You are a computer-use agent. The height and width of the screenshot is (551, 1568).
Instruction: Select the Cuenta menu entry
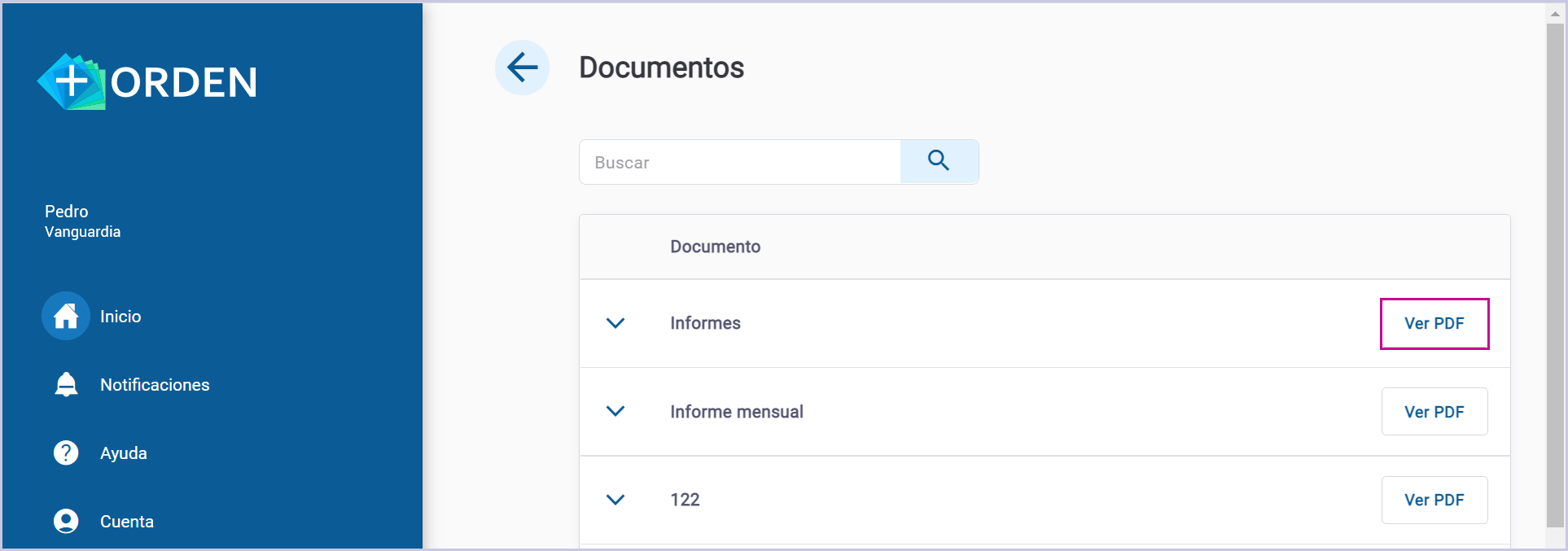click(x=127, y=522)
